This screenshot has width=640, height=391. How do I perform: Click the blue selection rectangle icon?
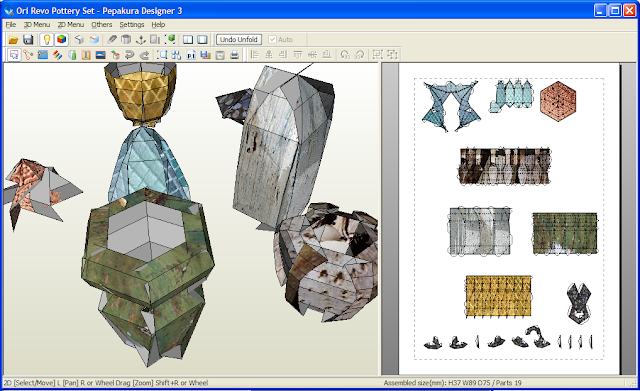pyautogui.click(x=162, y=55)
